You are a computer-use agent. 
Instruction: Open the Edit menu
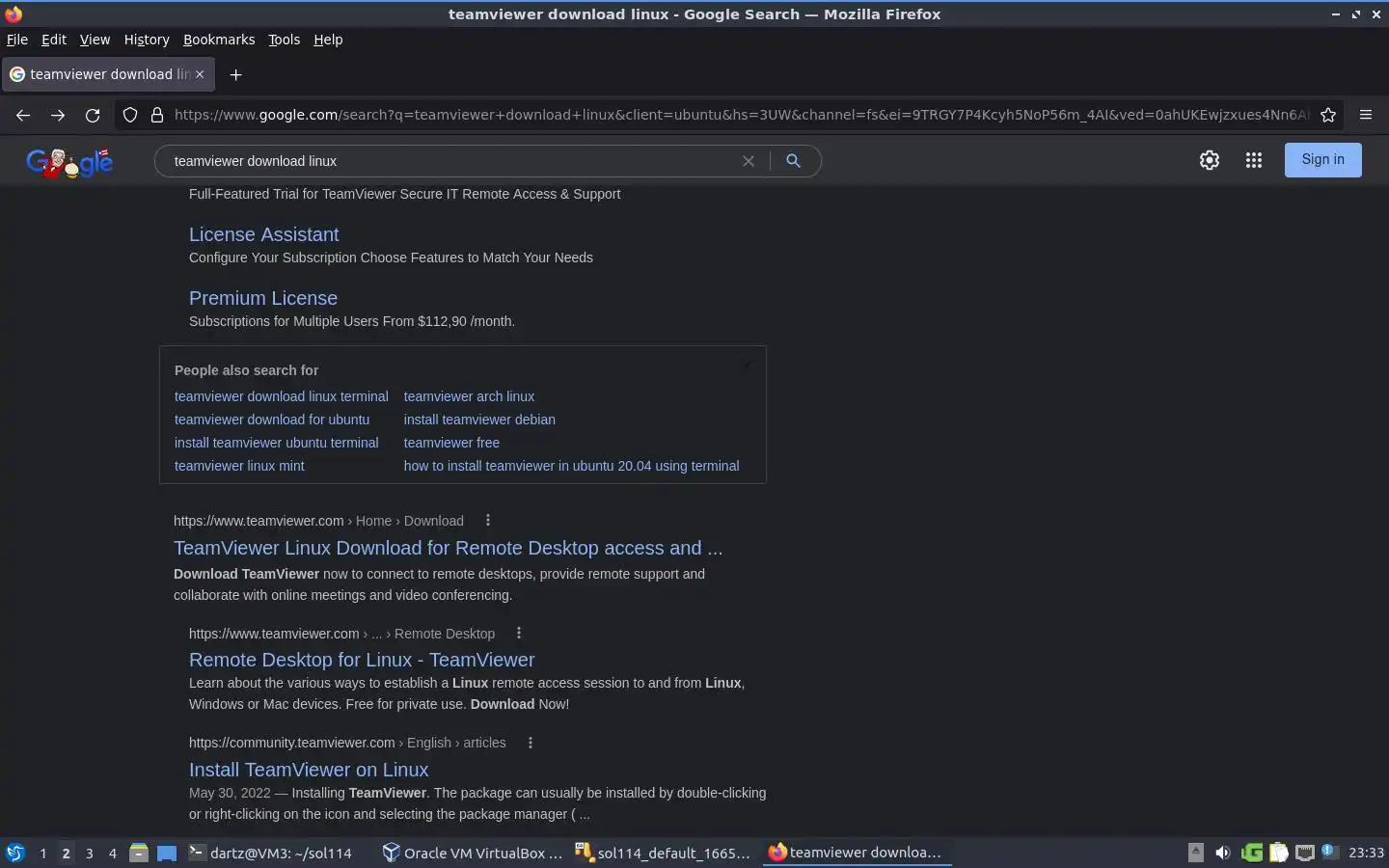click(54, 40)
